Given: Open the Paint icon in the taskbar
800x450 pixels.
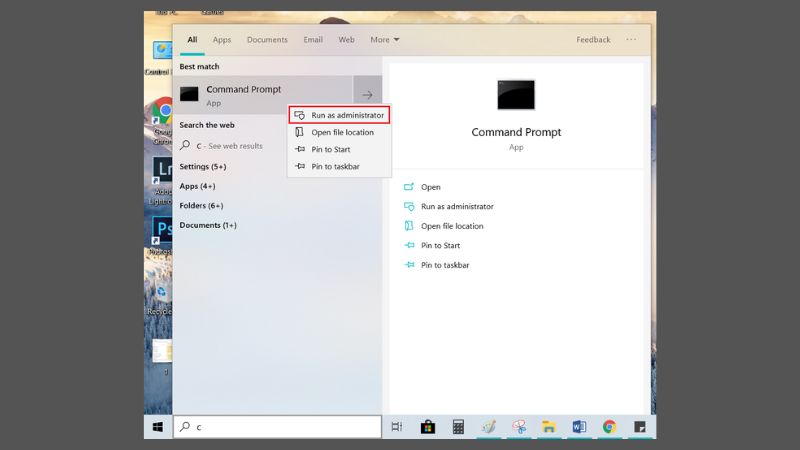Looking at the screenshot, I should pyautogui.click(x=488, y=427).
